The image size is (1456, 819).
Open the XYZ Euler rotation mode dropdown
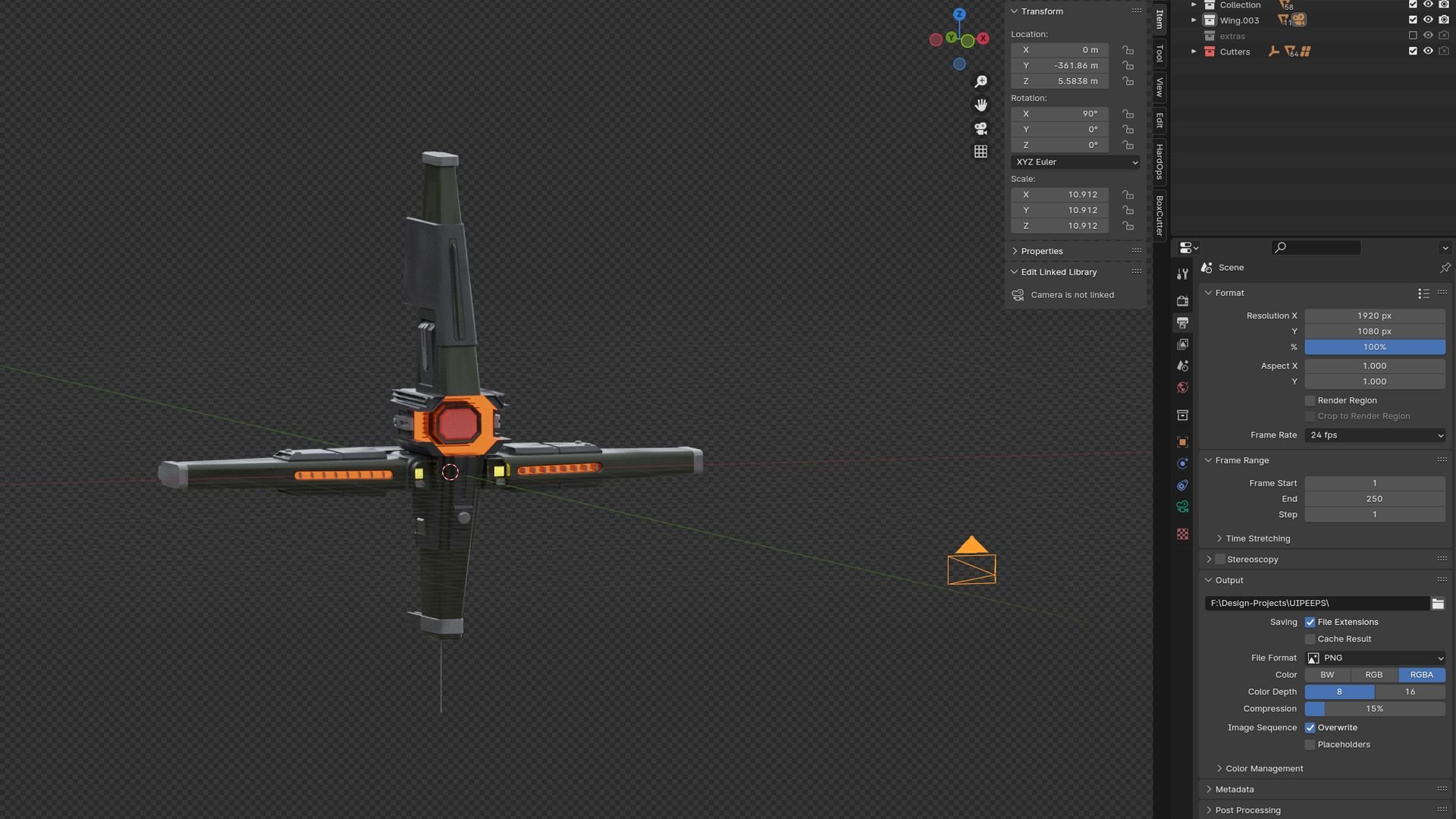(x=1075, y=162)
